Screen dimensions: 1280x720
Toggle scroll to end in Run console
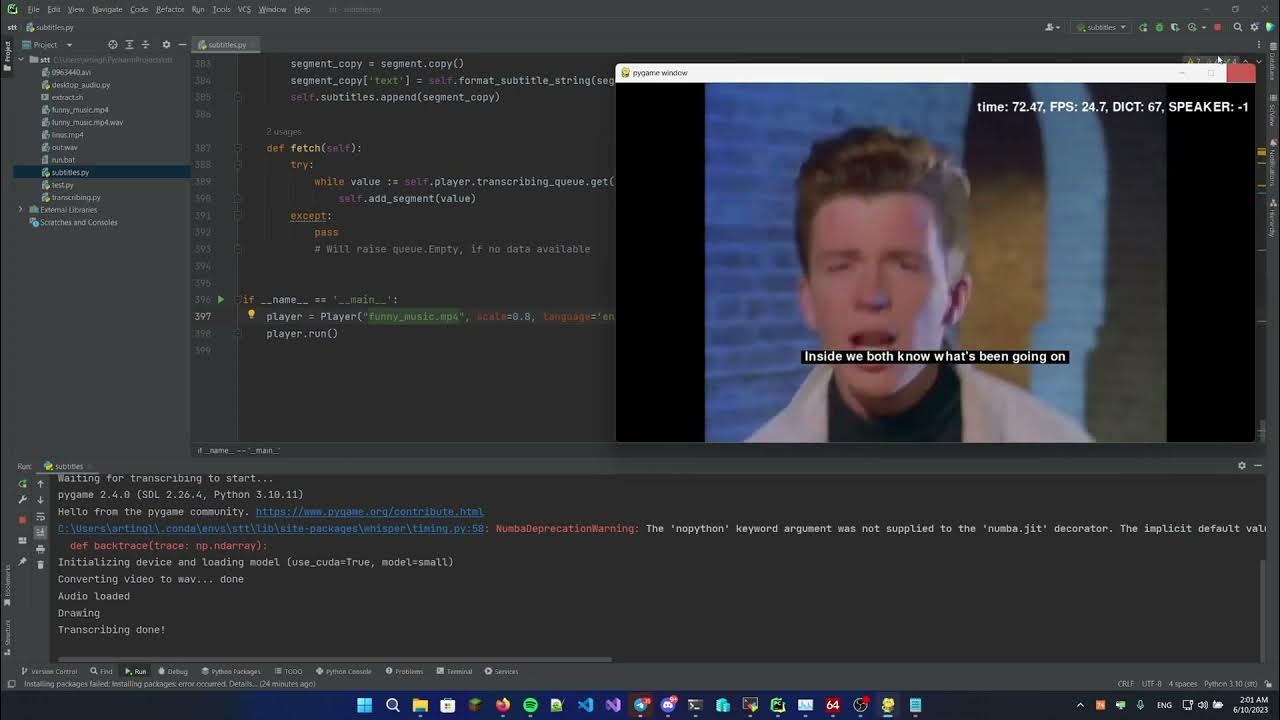tap(40, 532)
